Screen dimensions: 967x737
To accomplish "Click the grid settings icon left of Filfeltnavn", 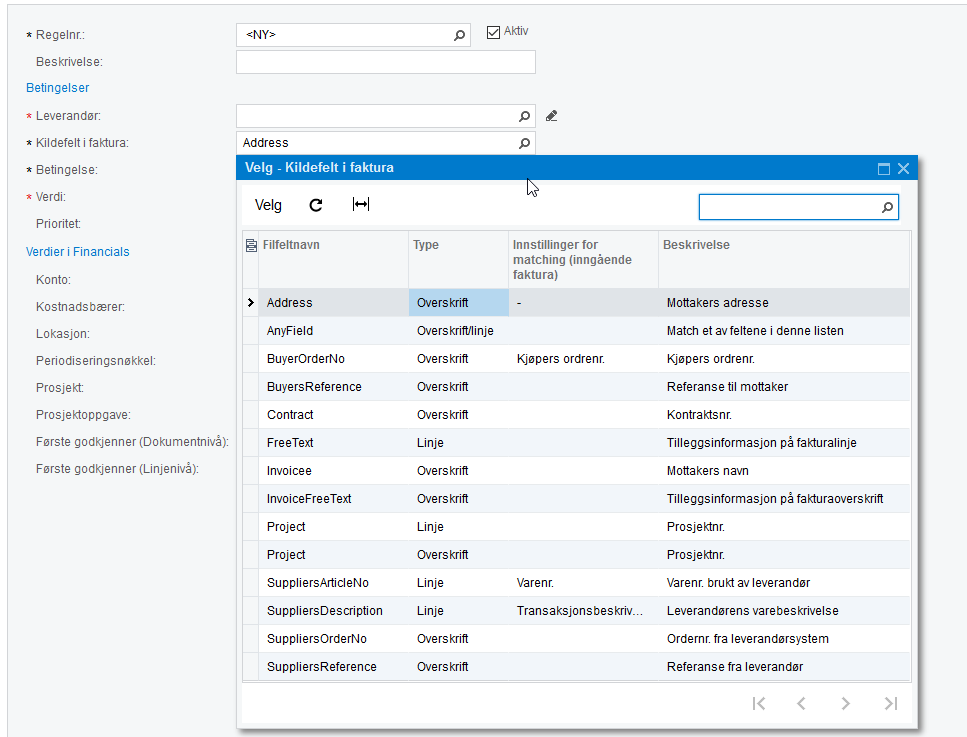I will [251, 245].
